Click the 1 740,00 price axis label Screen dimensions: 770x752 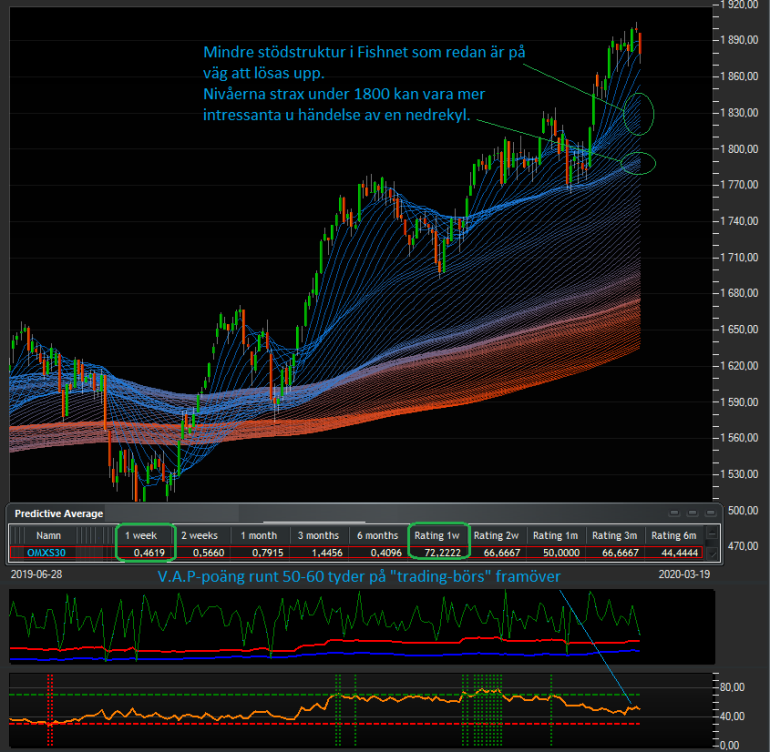tap(740, 222)
